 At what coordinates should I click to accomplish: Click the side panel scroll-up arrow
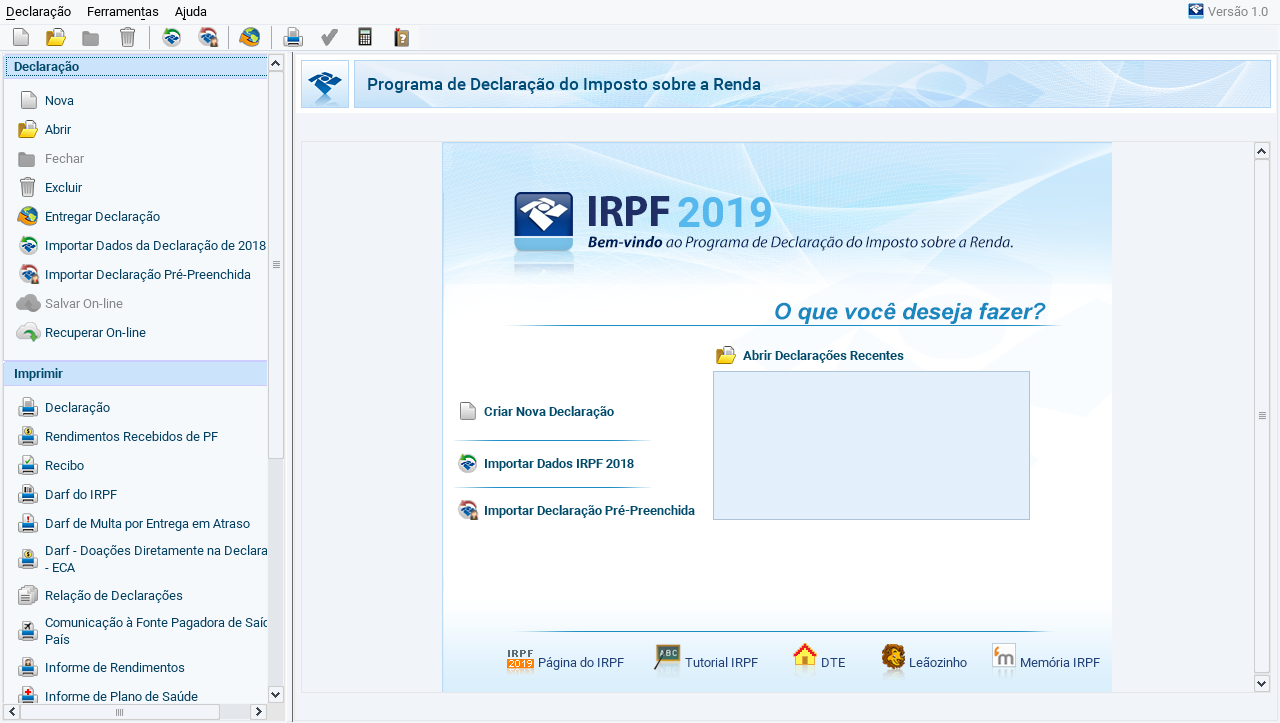pyautogui.click(x=276, y=63)
